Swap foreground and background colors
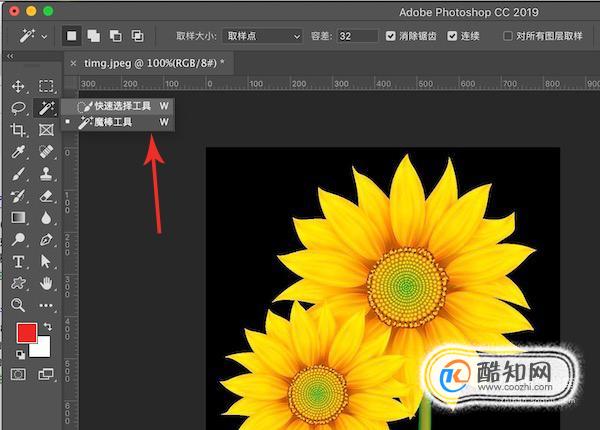Image resolution: width=600 pixels, height=430 pixels. pyautogui.click(x=48, y=326)
